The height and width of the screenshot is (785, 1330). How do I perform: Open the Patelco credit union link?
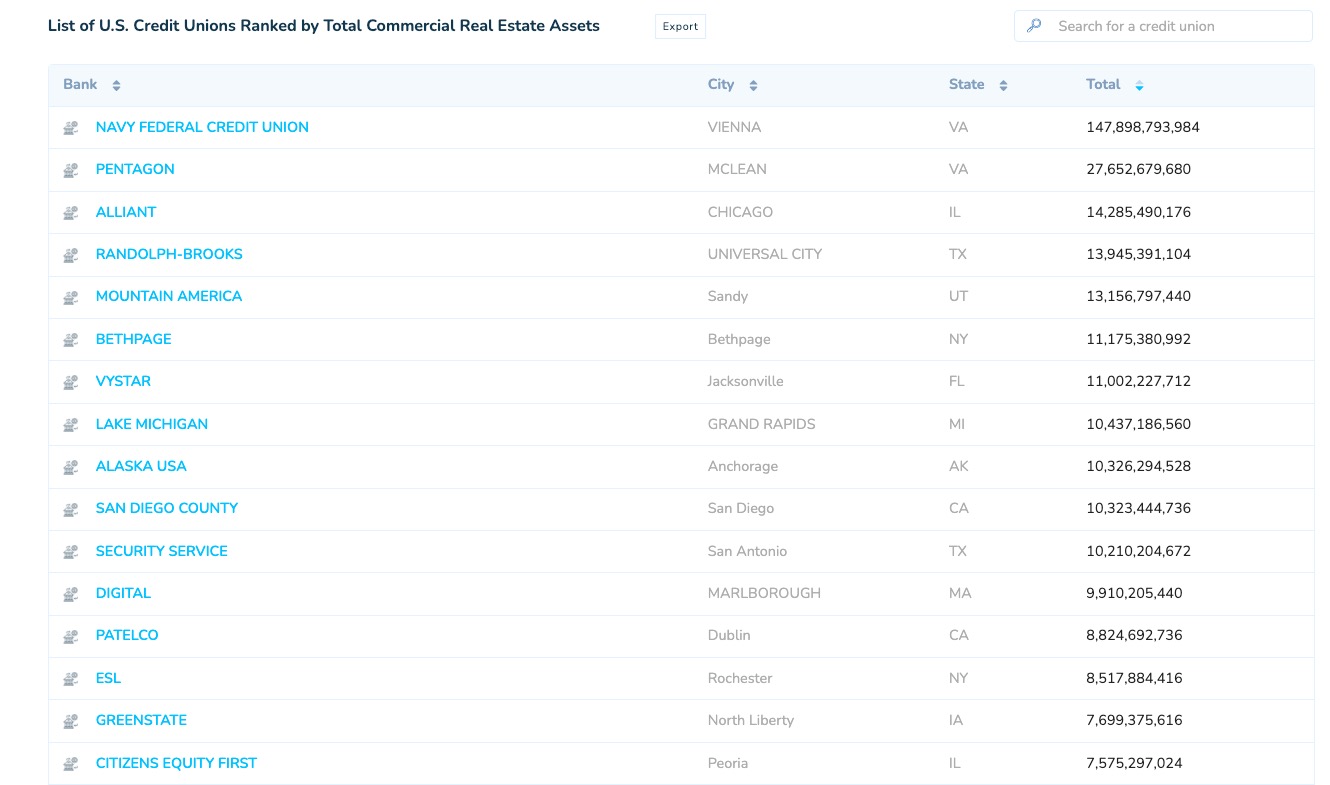point(127,635)
